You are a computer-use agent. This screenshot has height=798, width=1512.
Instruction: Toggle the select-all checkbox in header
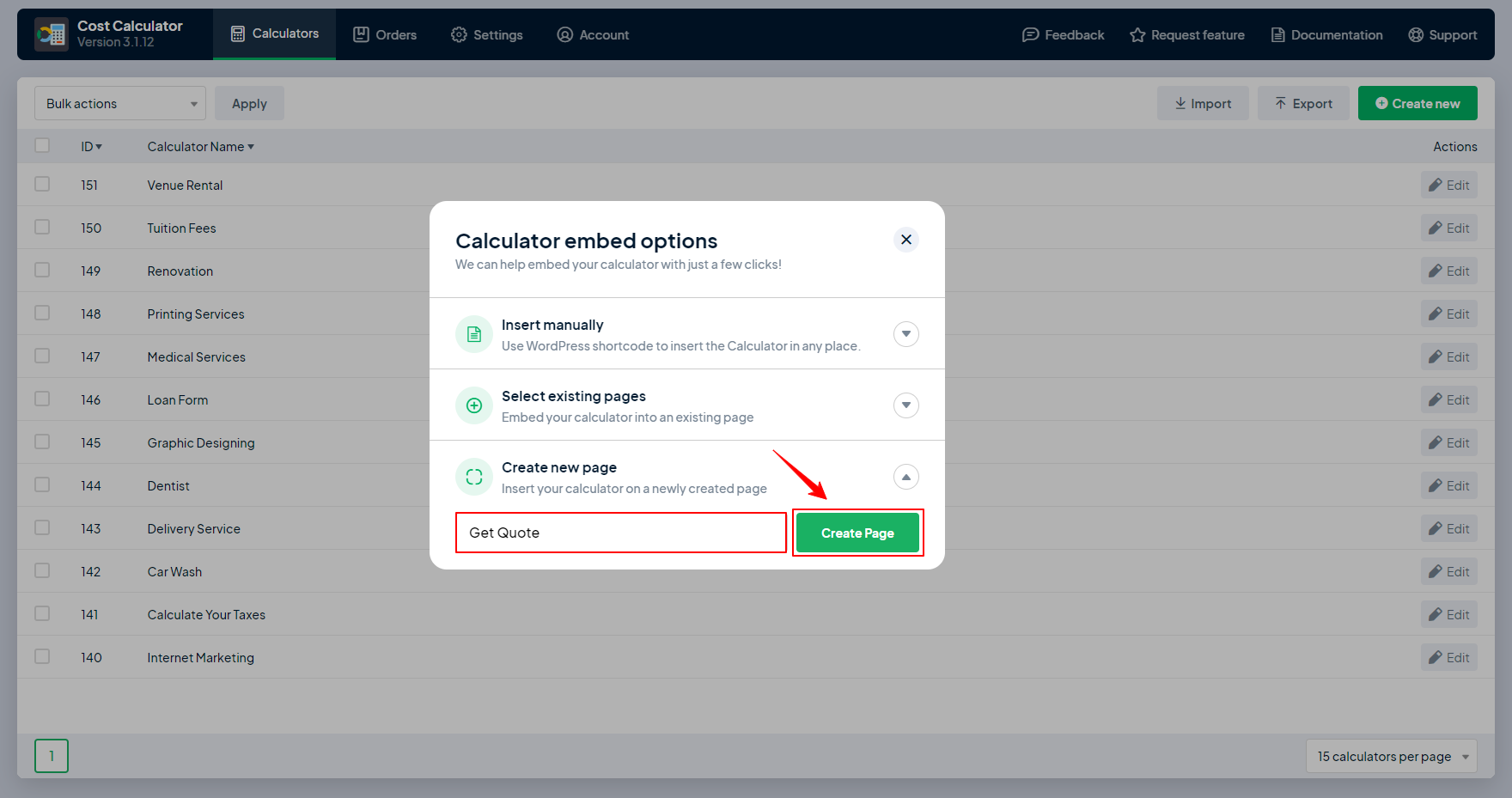click(x=42, y=146)
